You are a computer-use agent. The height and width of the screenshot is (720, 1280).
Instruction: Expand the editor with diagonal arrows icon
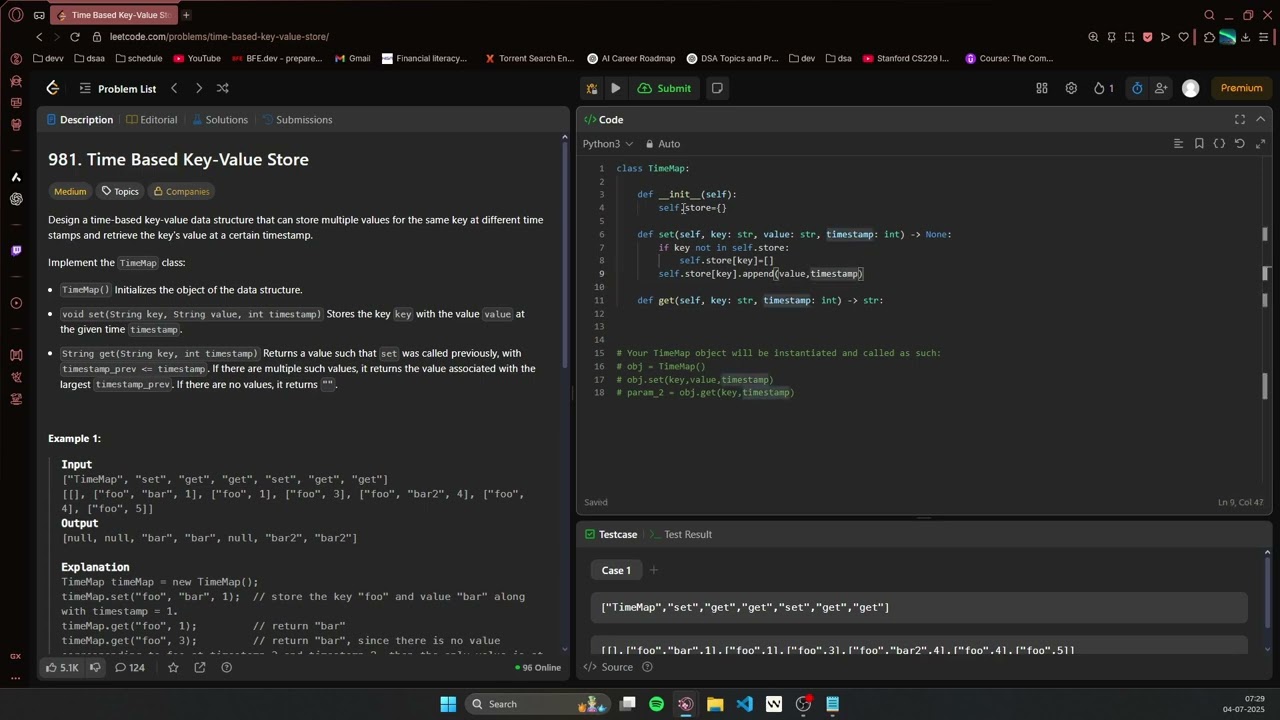(x=1260, y=144)
